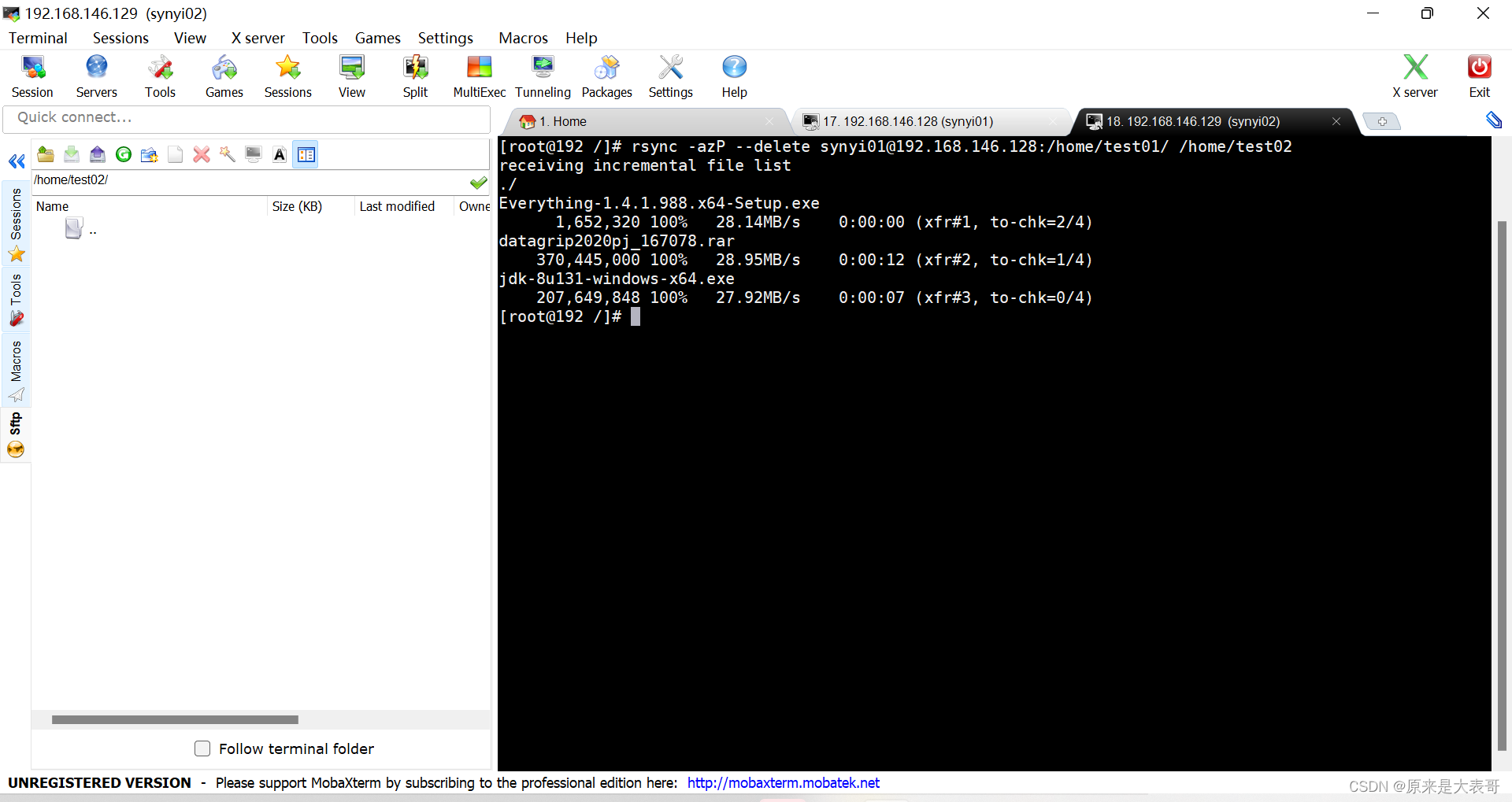Open the mobaxterm.mobatek.net link

(784, 783)
